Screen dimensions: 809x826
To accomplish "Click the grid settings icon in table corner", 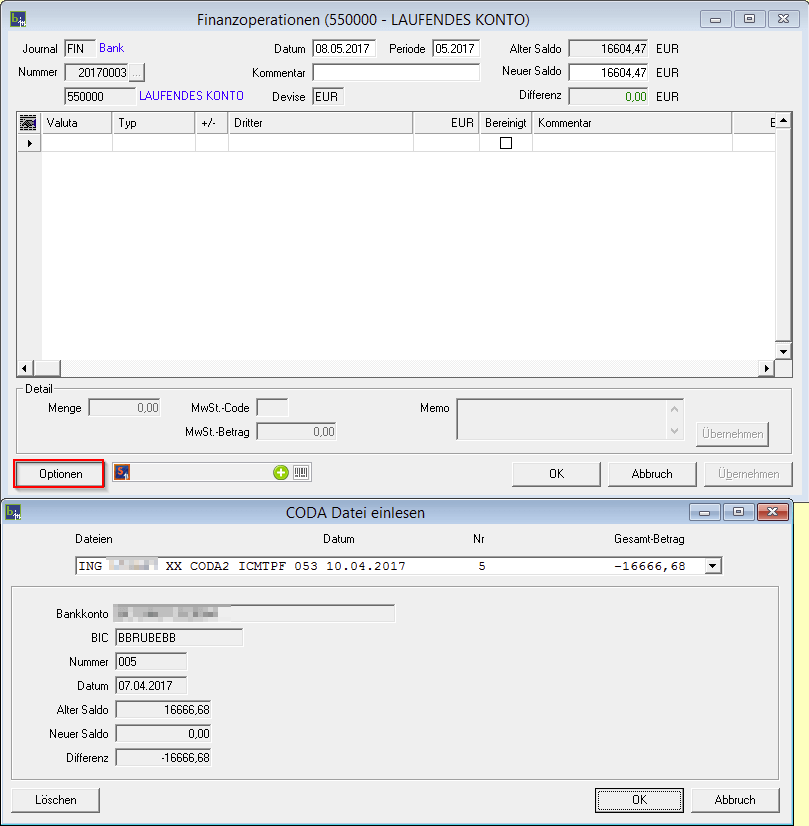I will pyautogui.click(x=28, y=123).
